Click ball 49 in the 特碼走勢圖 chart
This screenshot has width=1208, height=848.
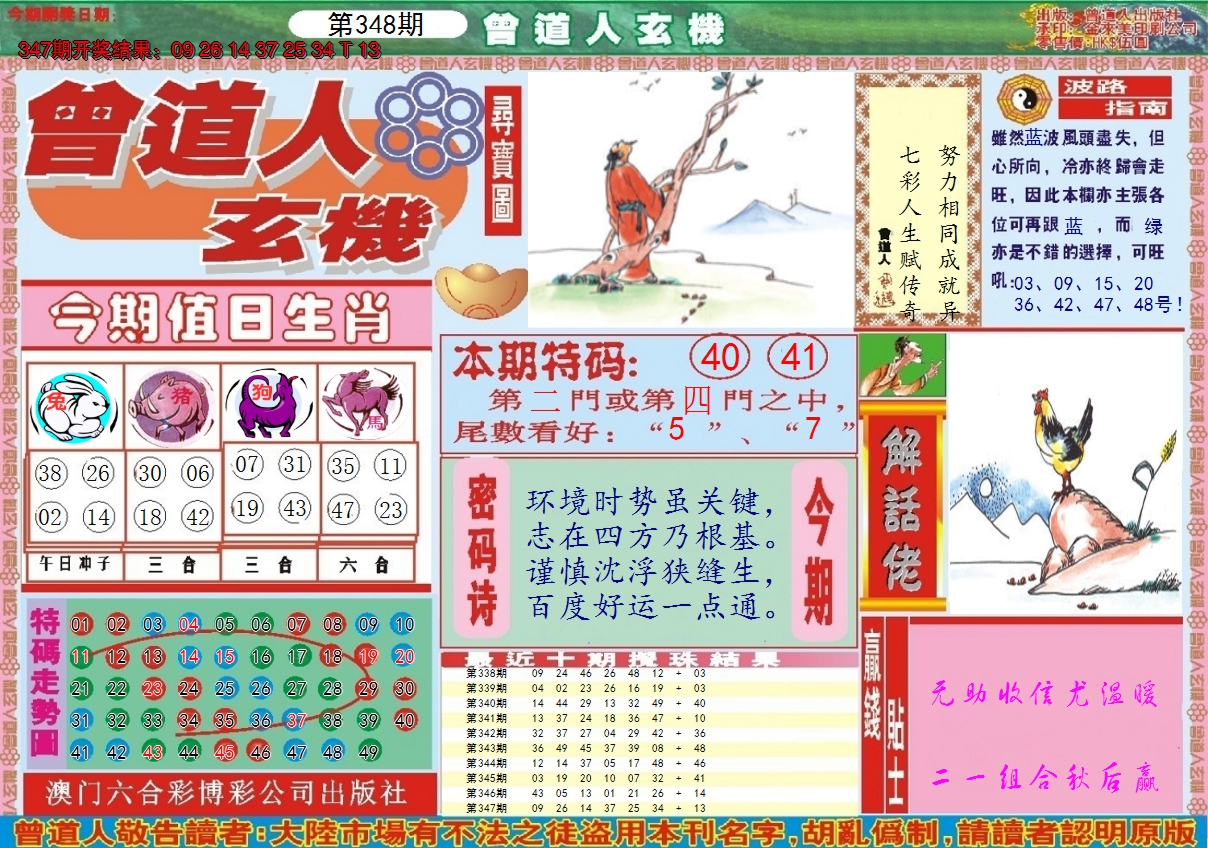368,752
